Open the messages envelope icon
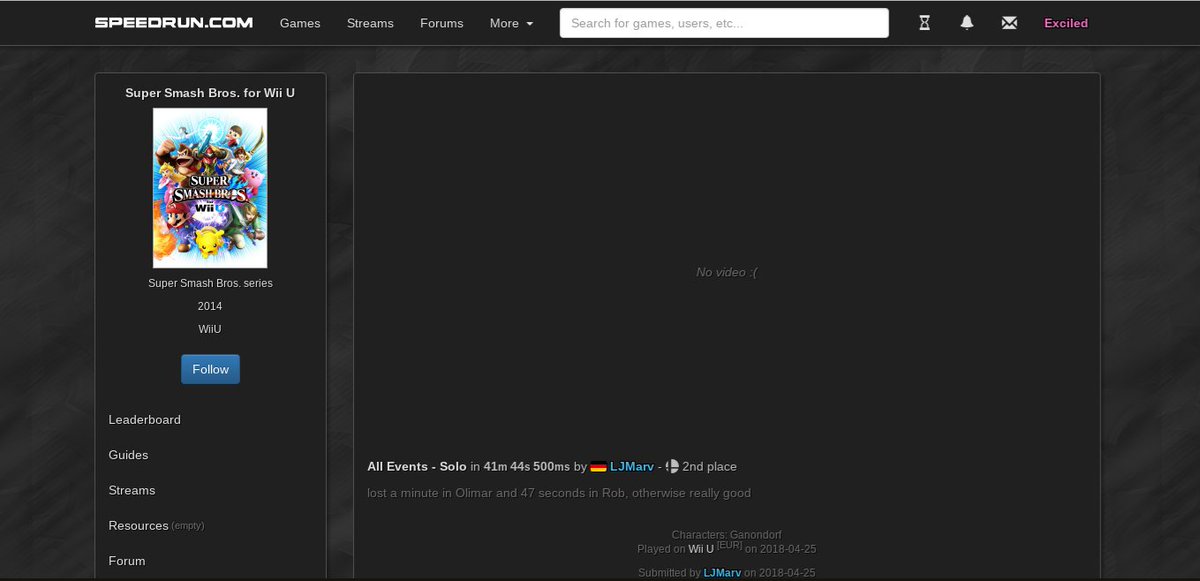 tap(1009, 23)
